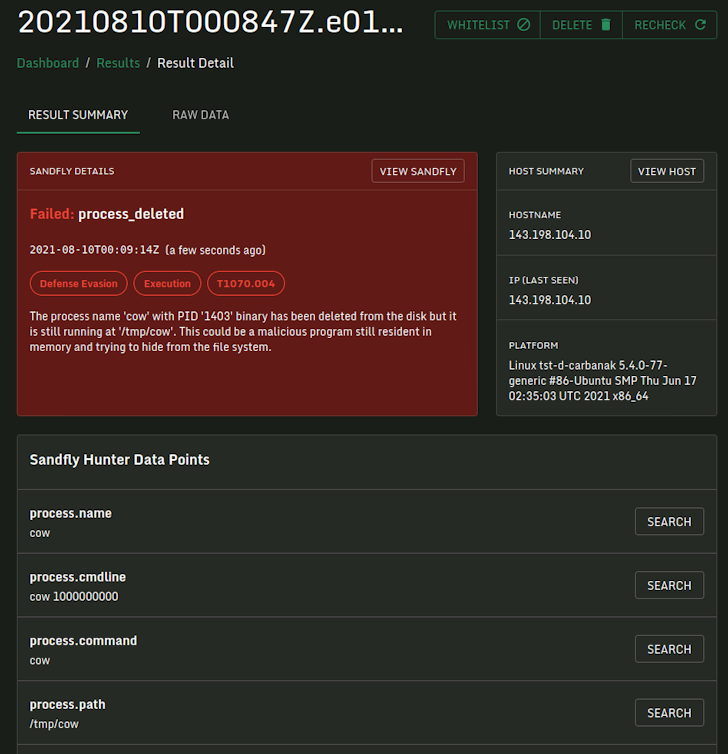Click the page title 20210810T000847Z.e01...

[x=210, y=23]
